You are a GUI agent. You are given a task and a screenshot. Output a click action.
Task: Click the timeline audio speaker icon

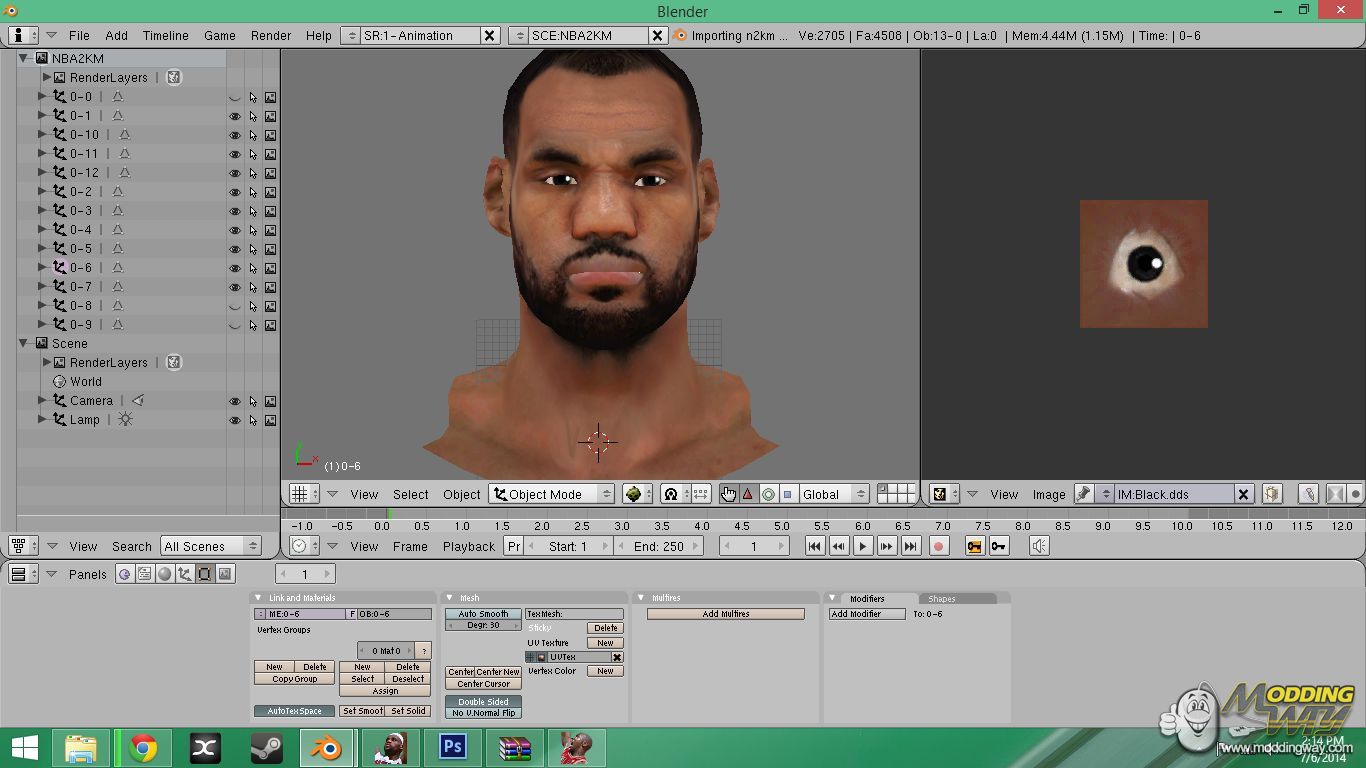(x=1039, y=546)
